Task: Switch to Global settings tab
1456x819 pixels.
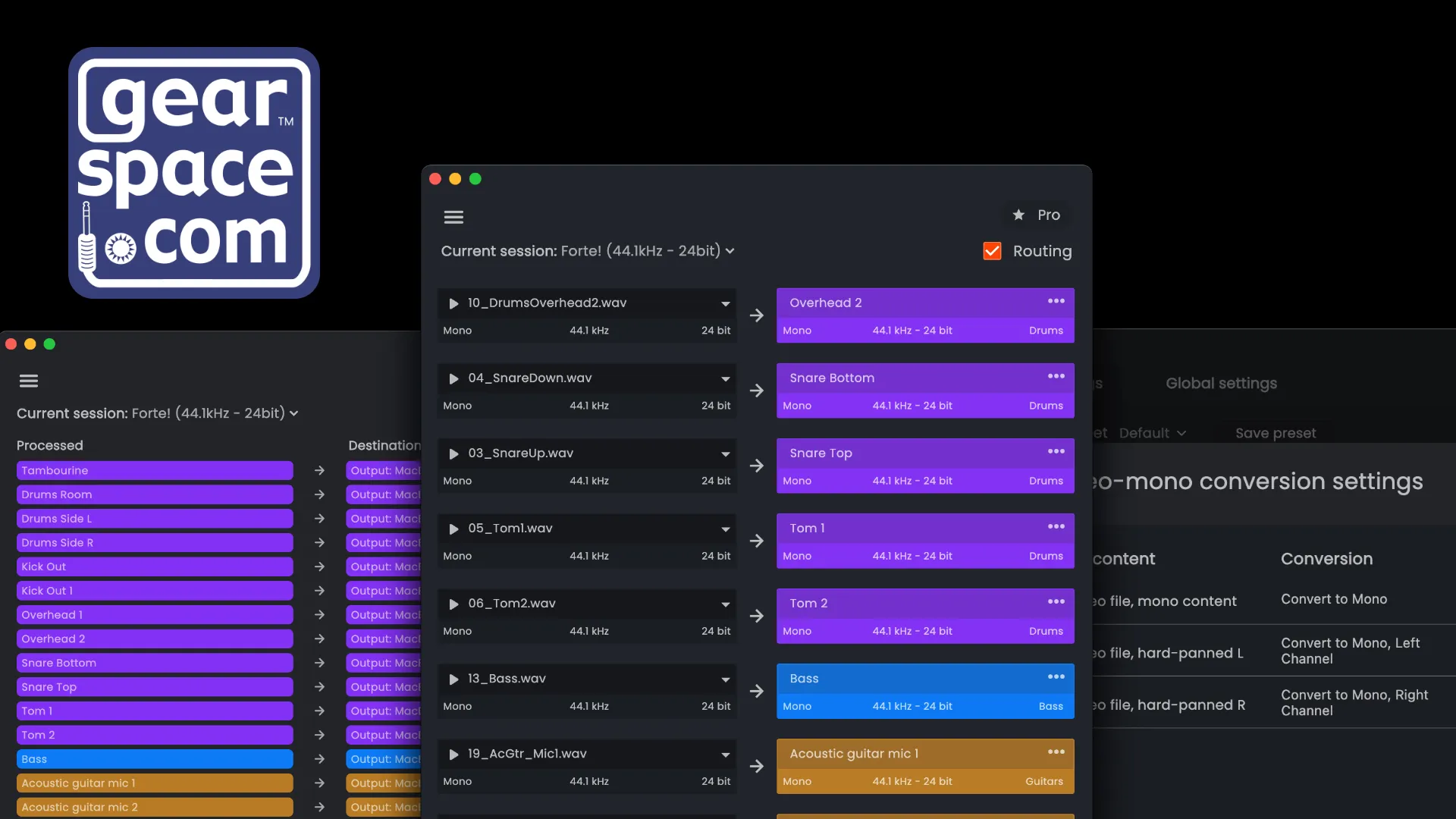Action: click(1221, 384)
